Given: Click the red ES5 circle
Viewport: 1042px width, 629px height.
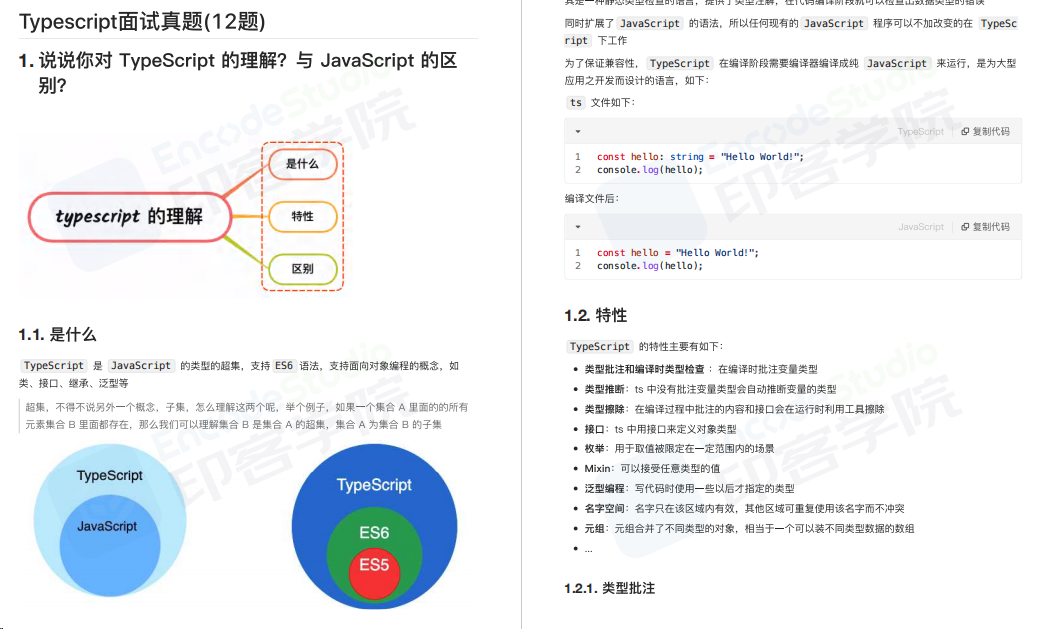Looking at the screenshot, I should [374, 572].
